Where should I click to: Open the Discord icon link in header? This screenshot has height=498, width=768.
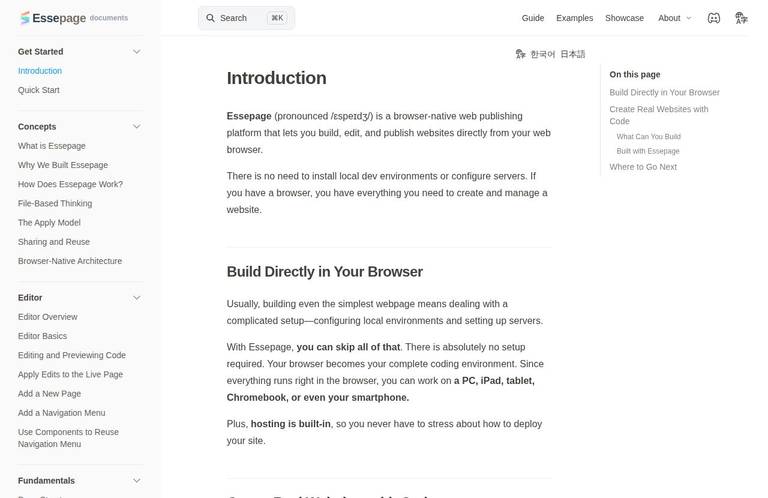[714, 18]
